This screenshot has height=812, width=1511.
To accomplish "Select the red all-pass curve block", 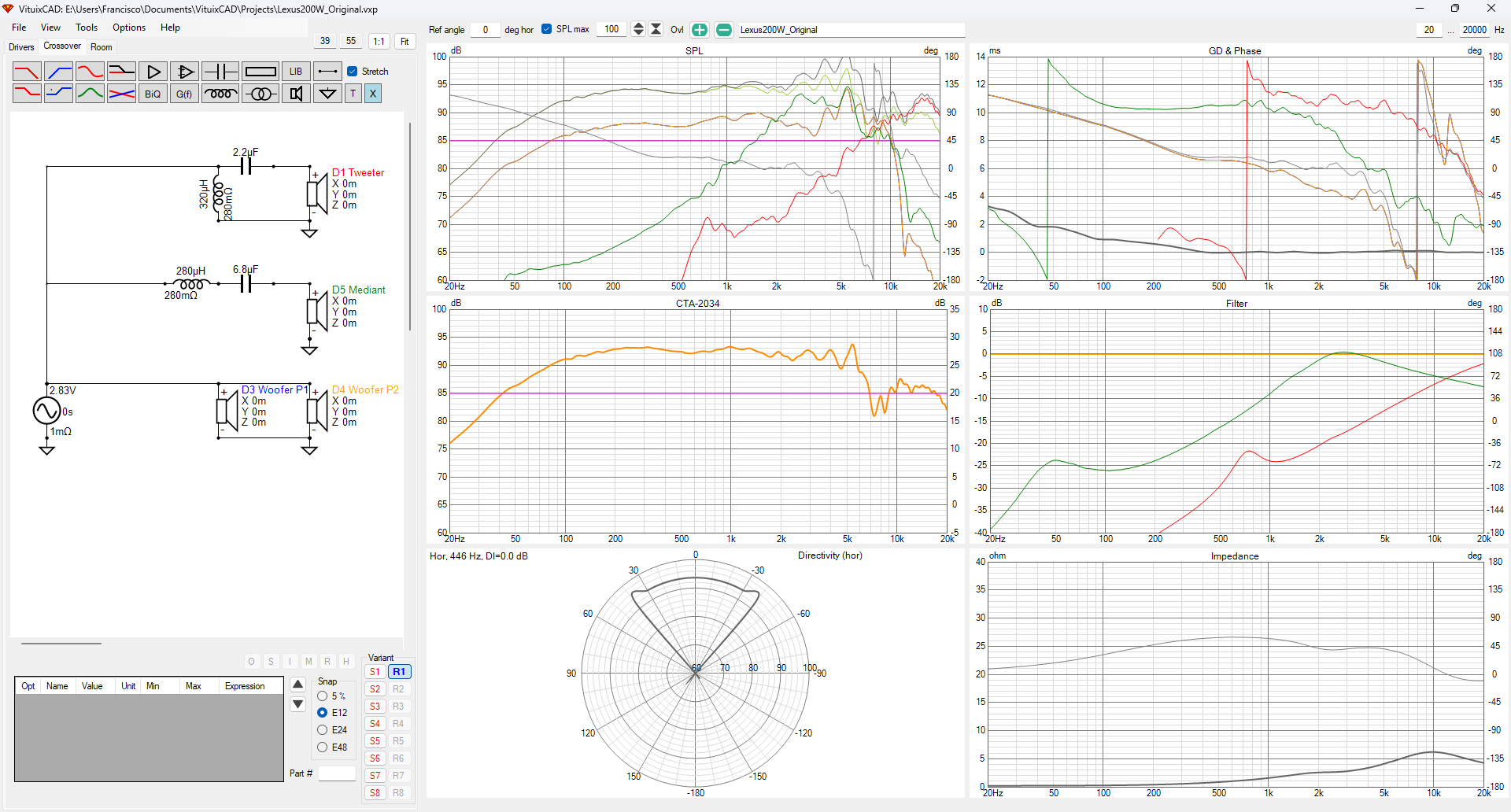I will 90,72.
